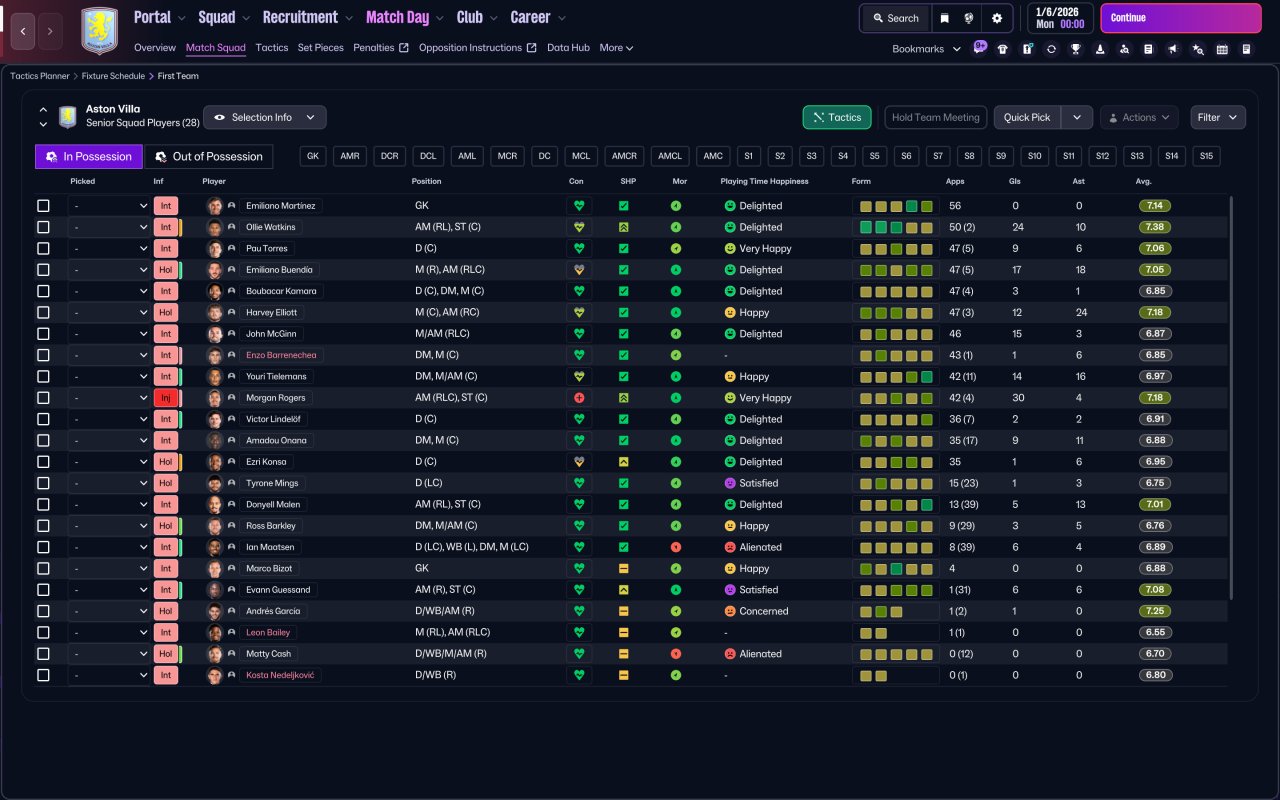Screen dimensions: 1280x800
Task: Click the shirt icon in bookmarks bar
Action: point(1003,49)
